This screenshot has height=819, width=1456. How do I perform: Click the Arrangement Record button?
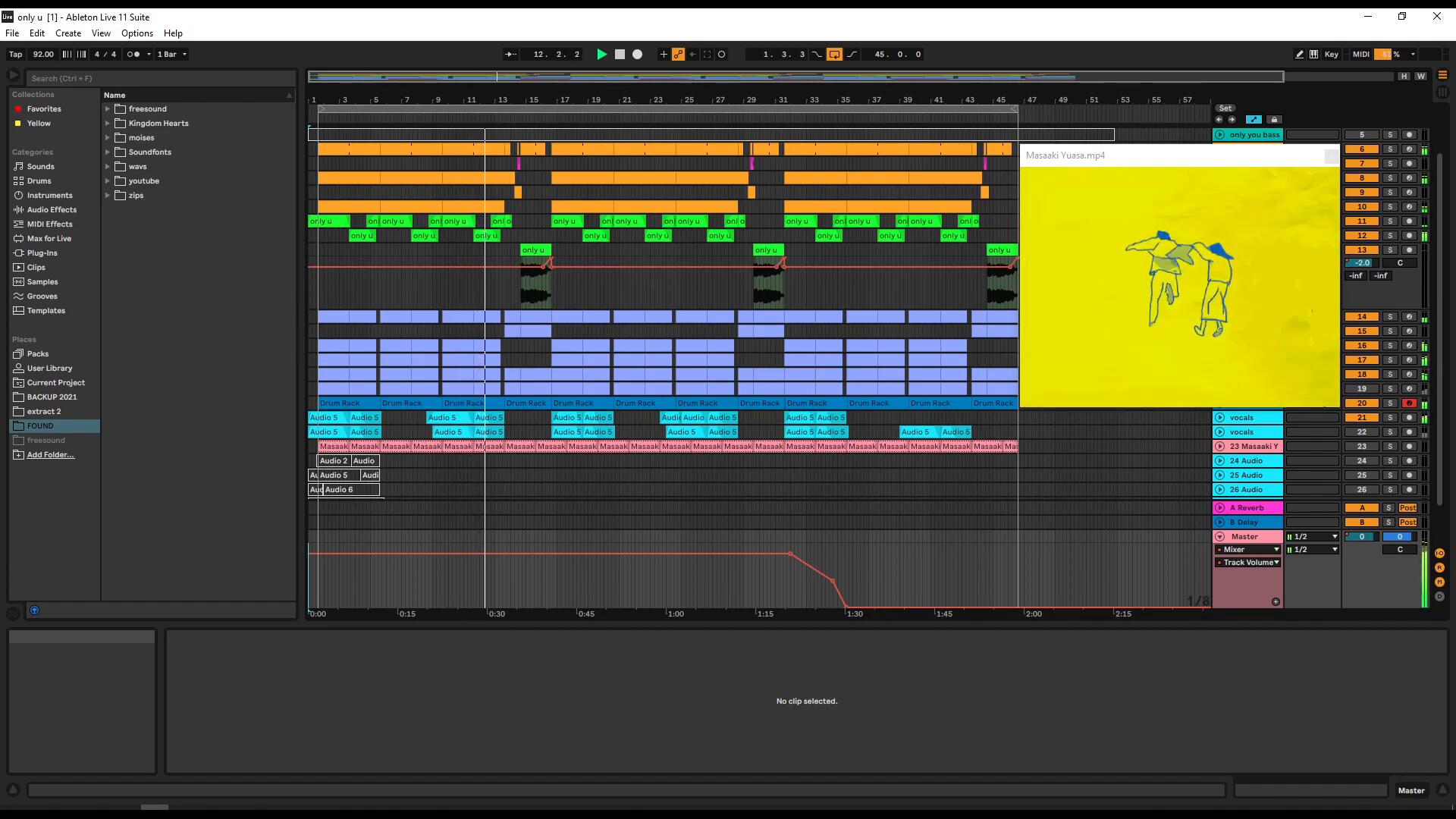[637, 55]
